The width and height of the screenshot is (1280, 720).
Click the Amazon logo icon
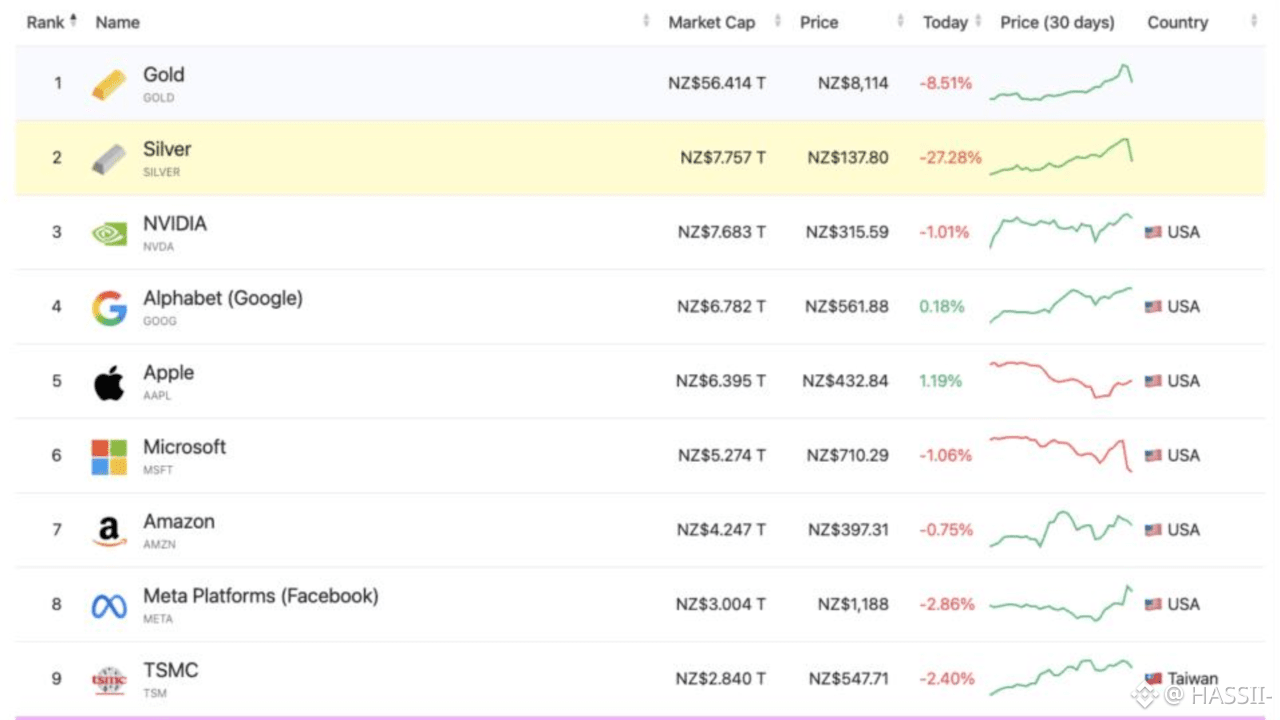pyautogui.click(x=109, y=531)
